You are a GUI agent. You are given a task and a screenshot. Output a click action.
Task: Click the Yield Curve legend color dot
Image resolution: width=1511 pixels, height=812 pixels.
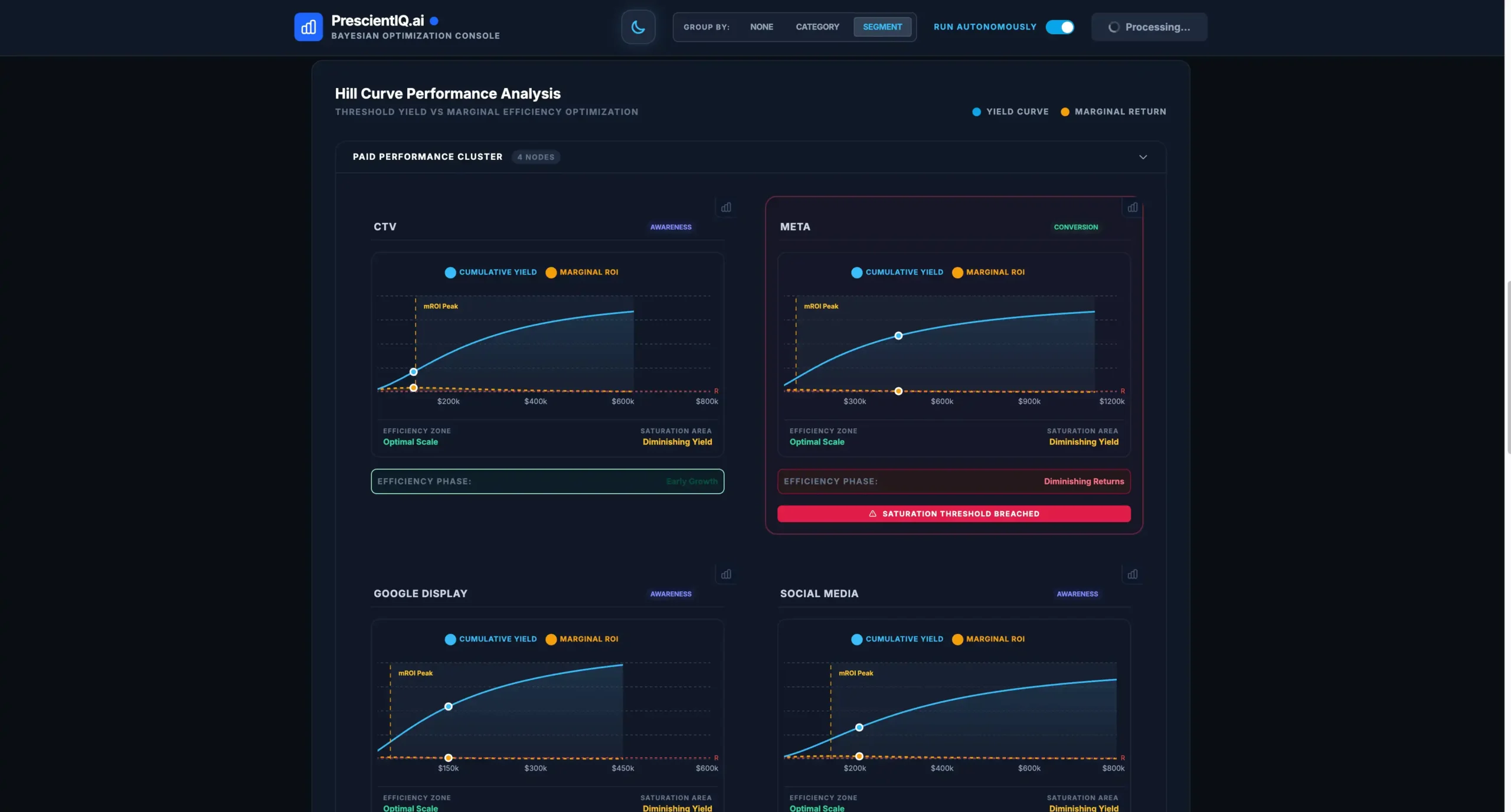976,112
